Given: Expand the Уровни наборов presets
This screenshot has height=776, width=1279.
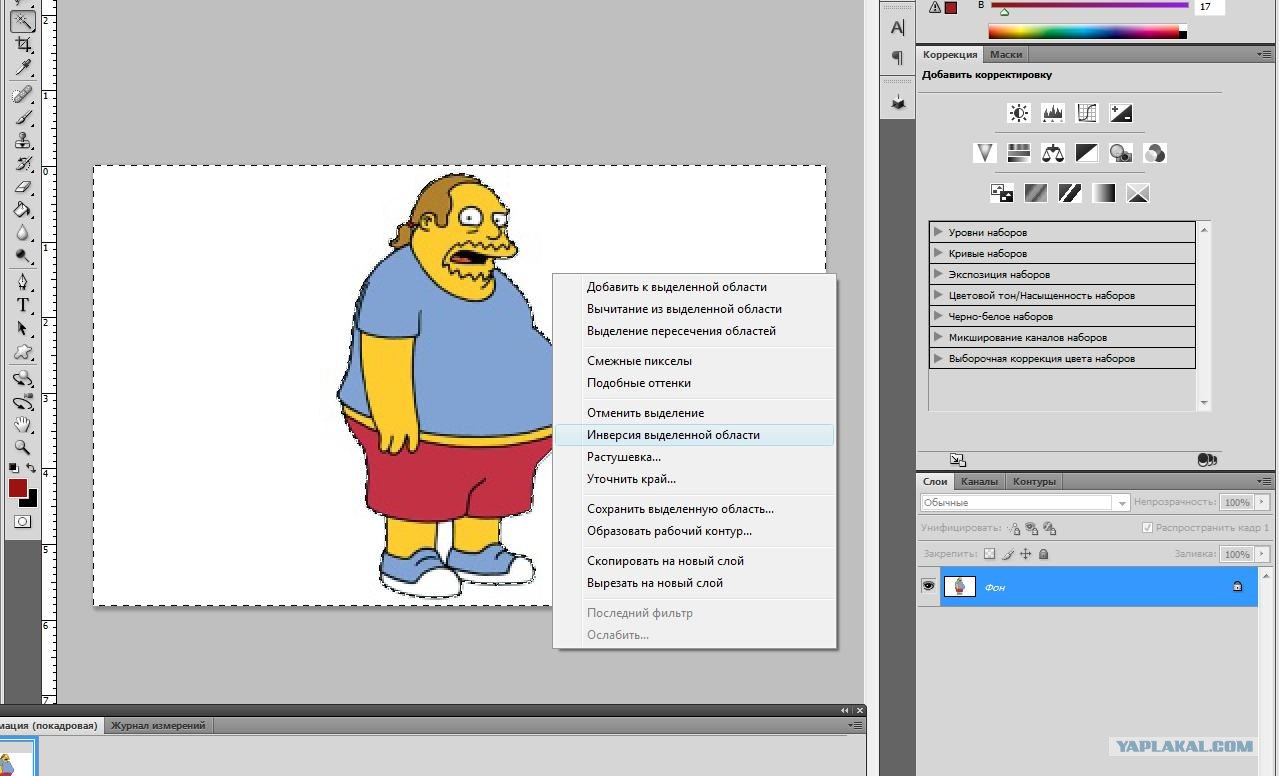Looking at the screenshot, I should point(938,232).
